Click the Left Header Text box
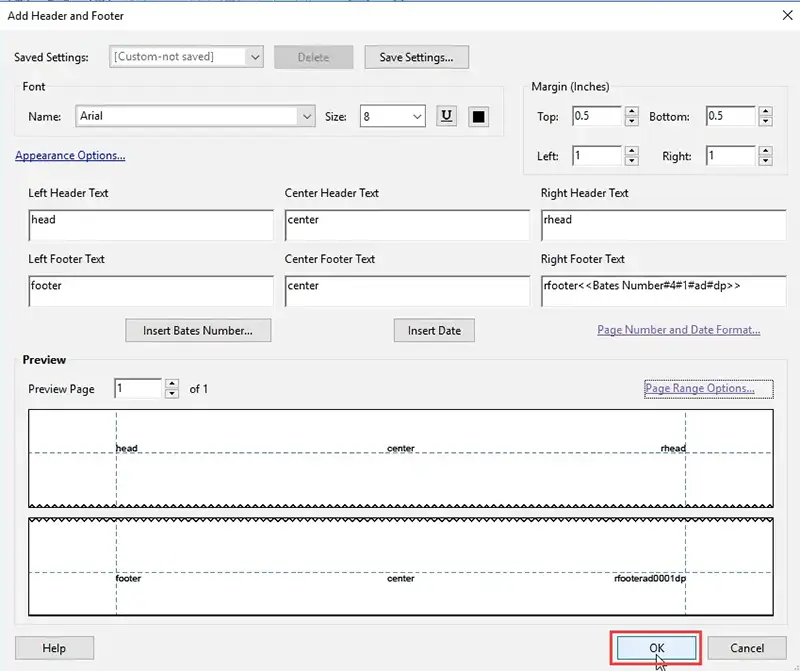The image size is (800, 671). (x=151, y=225)
